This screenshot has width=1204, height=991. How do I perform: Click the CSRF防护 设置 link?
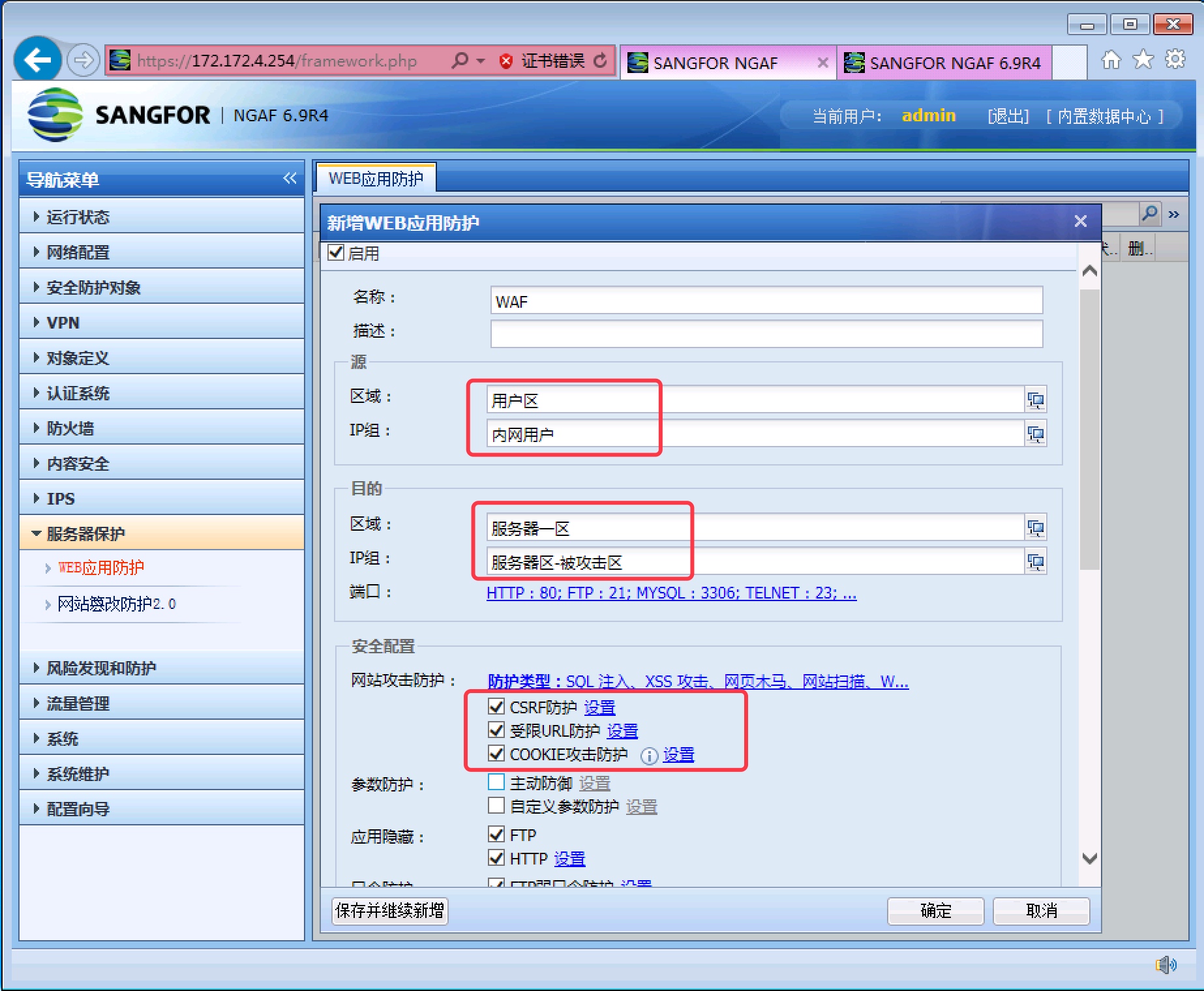click(599, 707)
